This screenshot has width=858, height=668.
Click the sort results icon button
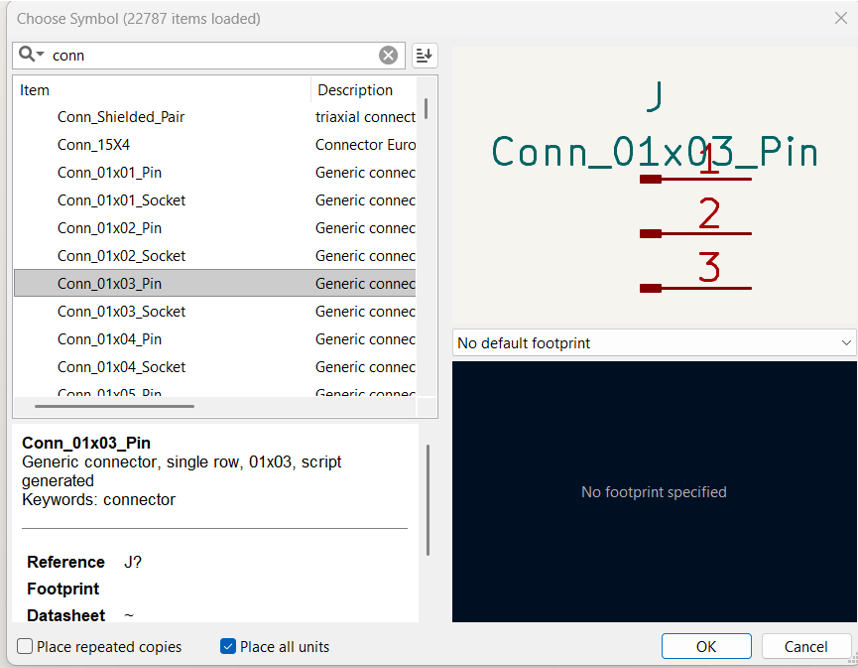pyautogui.click(x=424, y=55)
